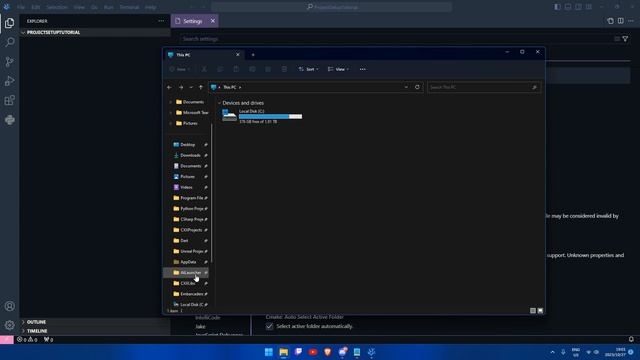The width and height of the screenshot is (640, 360).
Task: Switch to large icons view in File Explorer
Action: 540,311
